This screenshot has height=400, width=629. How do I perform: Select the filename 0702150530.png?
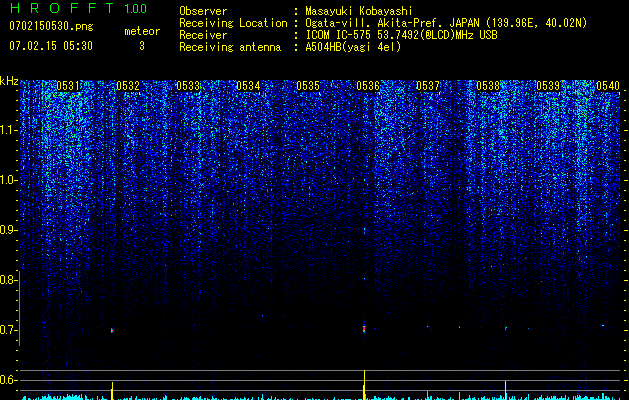point(51,27)
